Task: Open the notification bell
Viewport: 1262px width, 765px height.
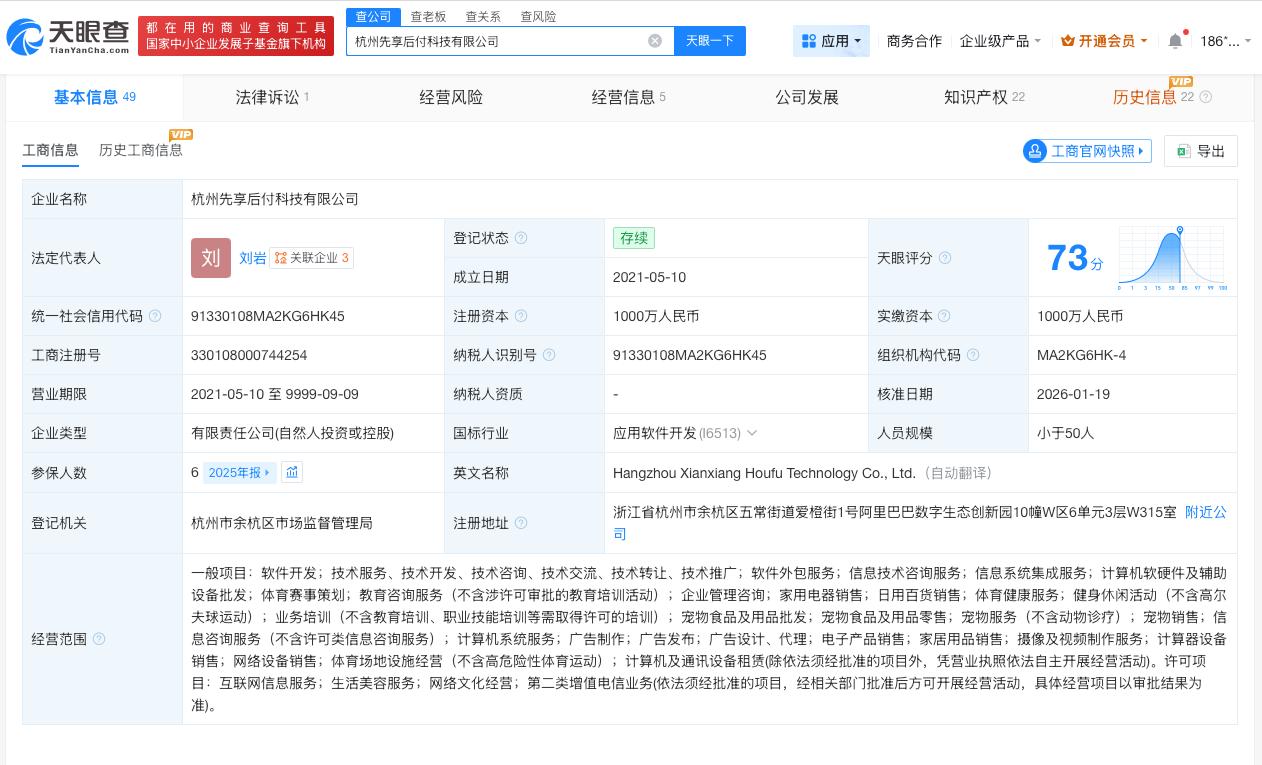Action: pos(1175,41)
